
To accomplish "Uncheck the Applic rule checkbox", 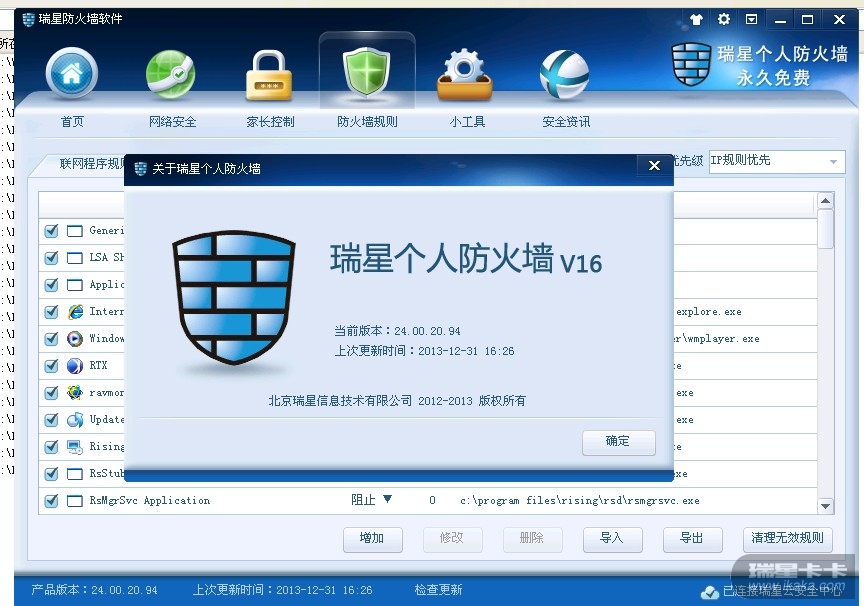I will coord(52,285).
